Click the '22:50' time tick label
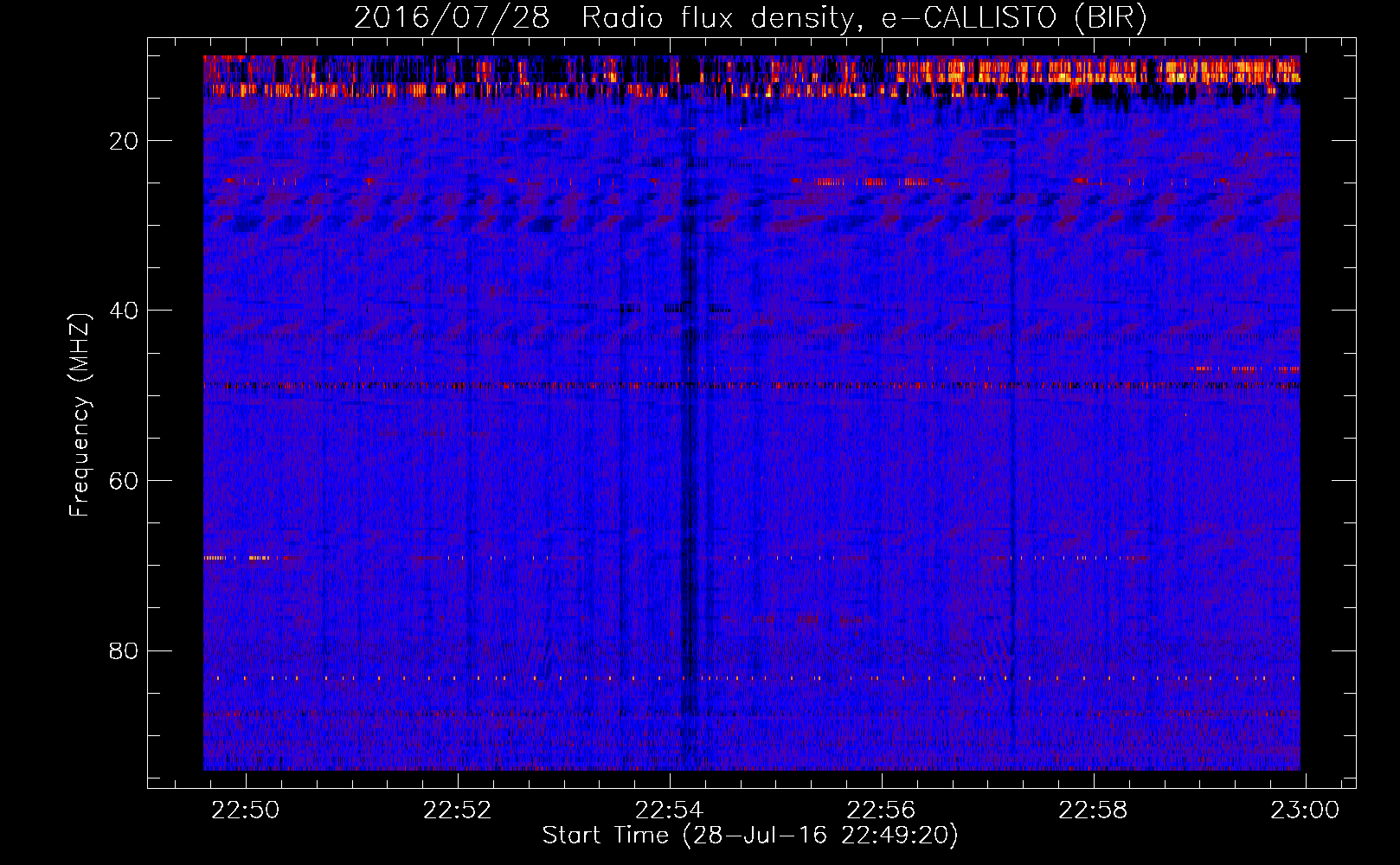 (x=246, y=811)
